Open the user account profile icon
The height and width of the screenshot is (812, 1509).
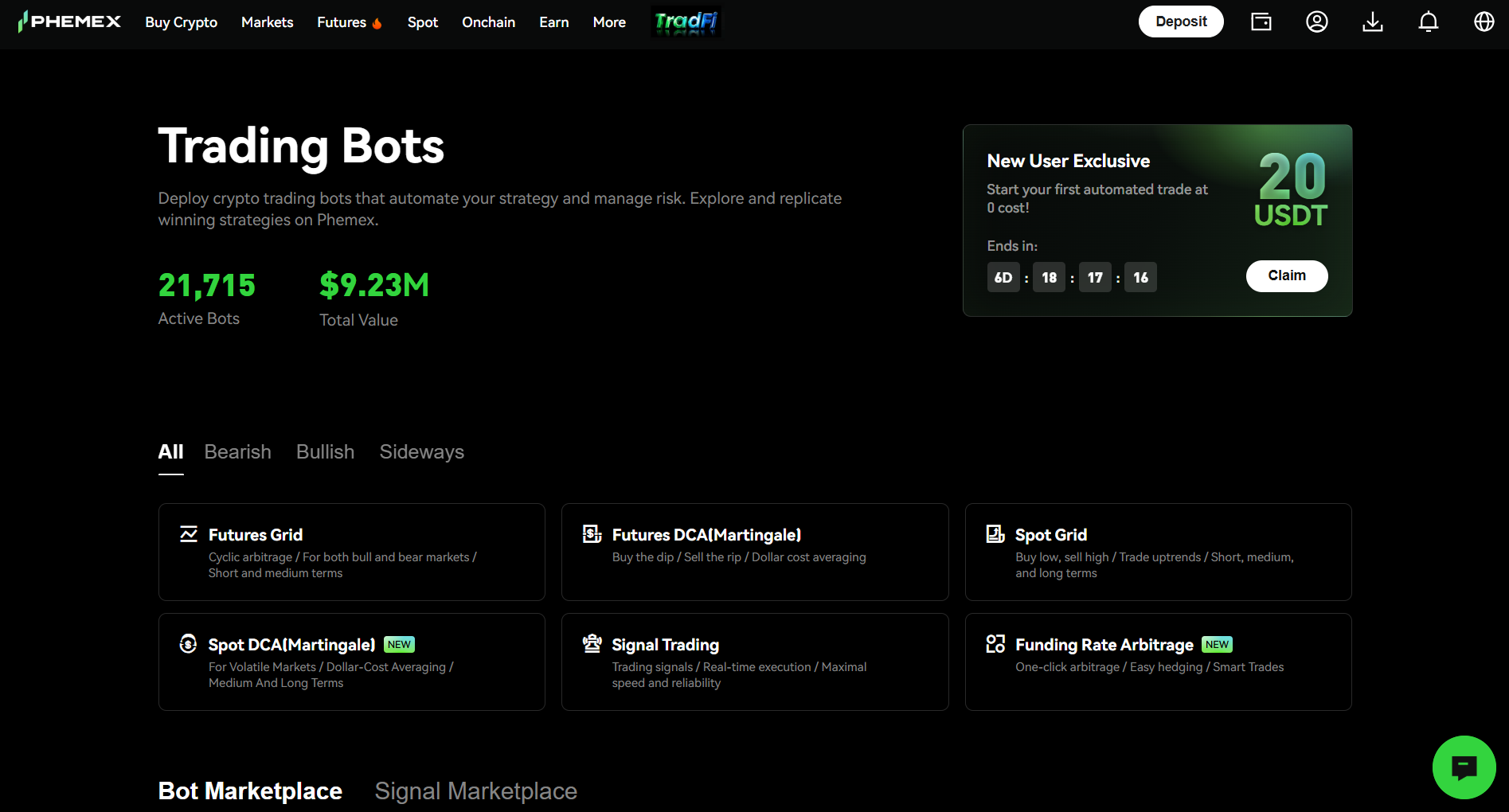tap(1317, 21)
